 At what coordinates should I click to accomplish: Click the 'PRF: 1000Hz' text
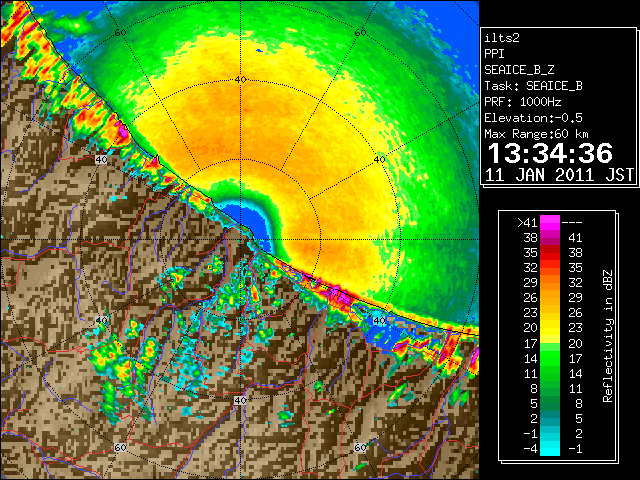click(x=522, y=102)
